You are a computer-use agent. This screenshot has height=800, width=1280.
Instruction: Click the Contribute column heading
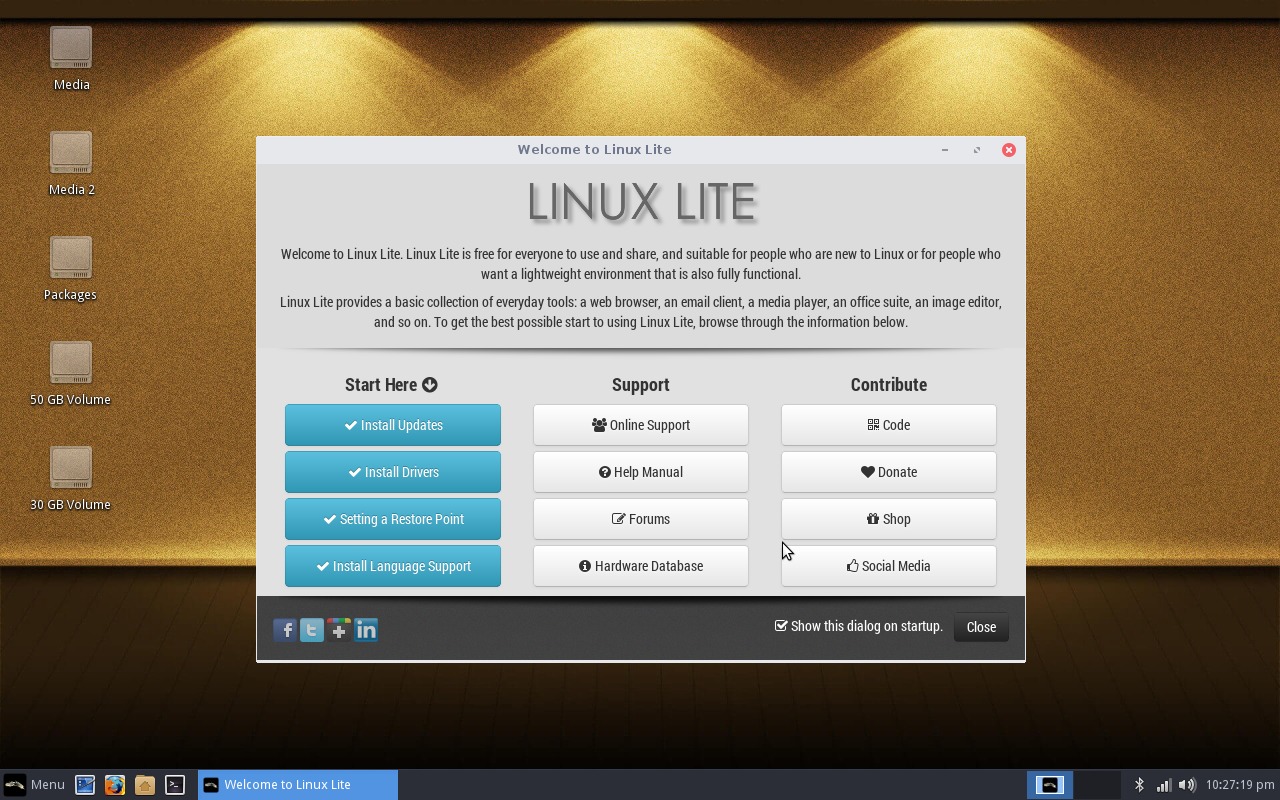tap(889, 385)
